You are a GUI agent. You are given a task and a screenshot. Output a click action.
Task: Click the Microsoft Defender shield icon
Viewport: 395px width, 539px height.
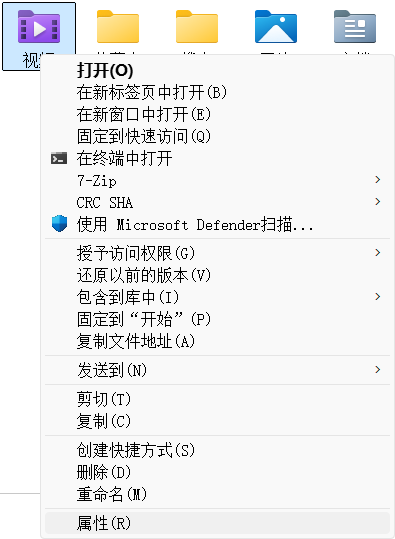pyautogui.click(x=59, y=223)
